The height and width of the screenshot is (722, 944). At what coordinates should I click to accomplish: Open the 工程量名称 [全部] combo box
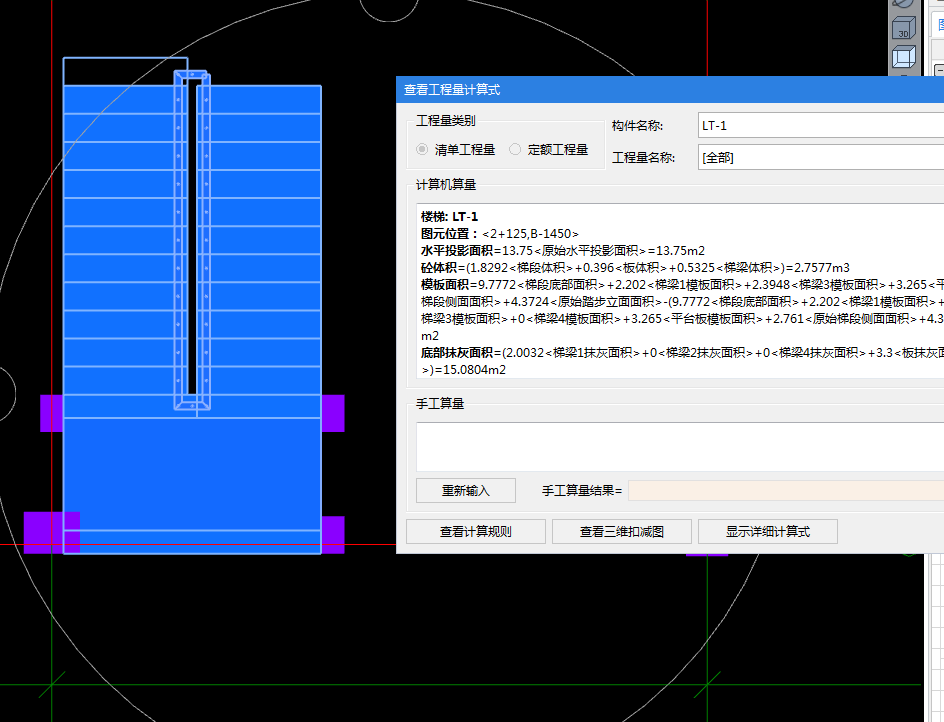click(x=821, y=157)
